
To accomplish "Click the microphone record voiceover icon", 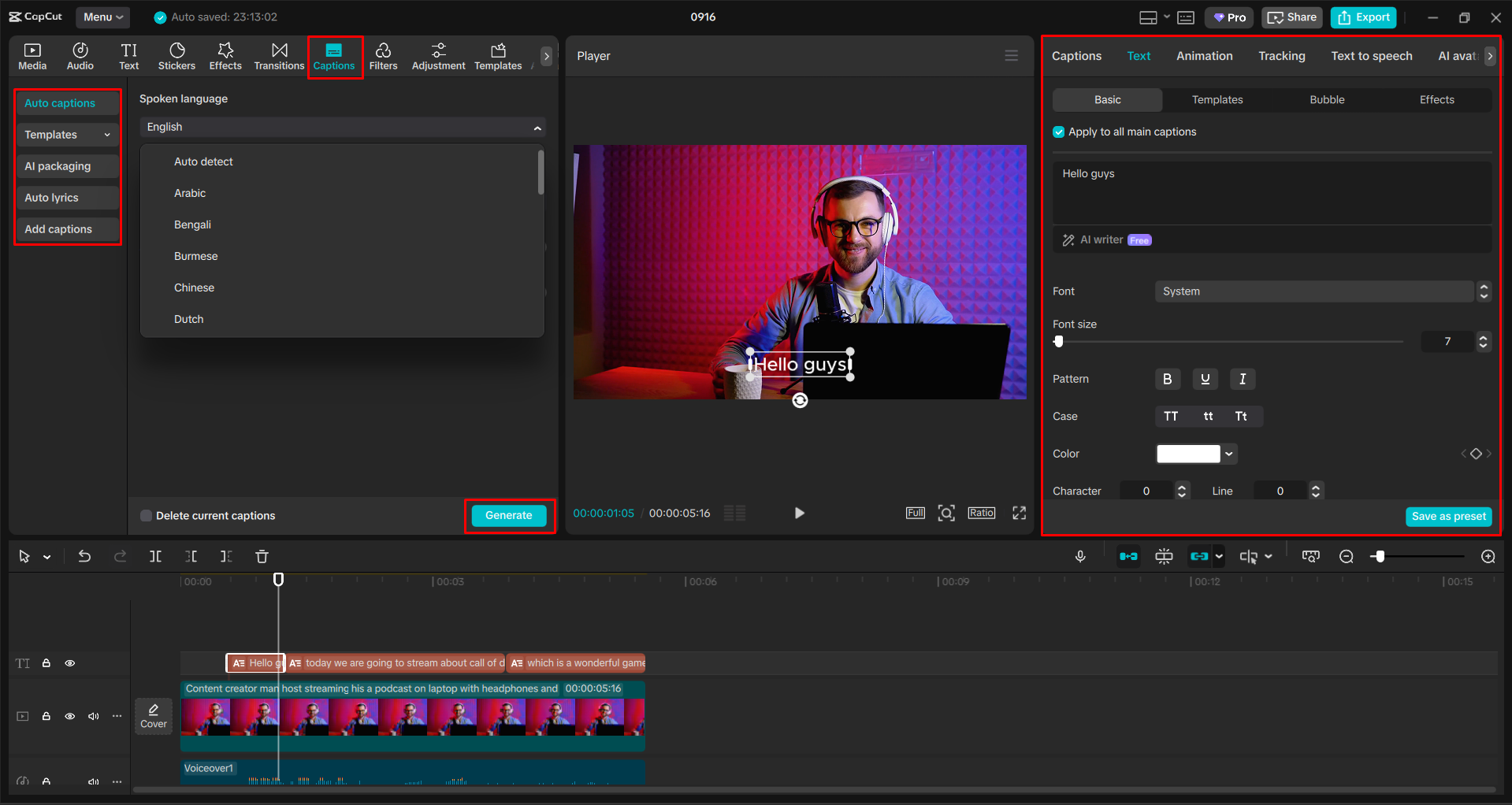I will (1080, 557).
